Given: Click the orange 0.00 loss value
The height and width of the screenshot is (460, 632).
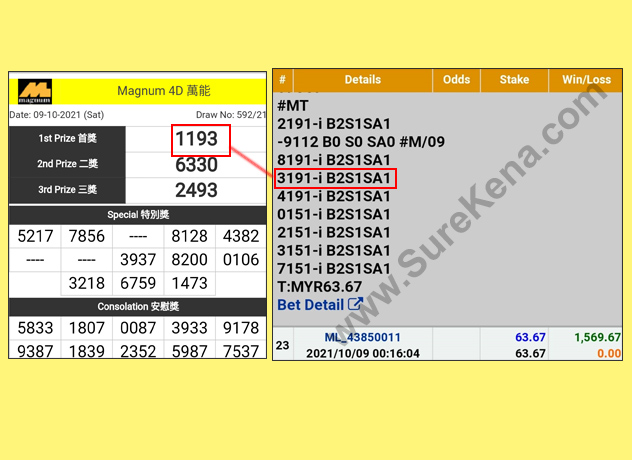Looking at the screenshot, I should pyautogui.click(x=609, y=354).
